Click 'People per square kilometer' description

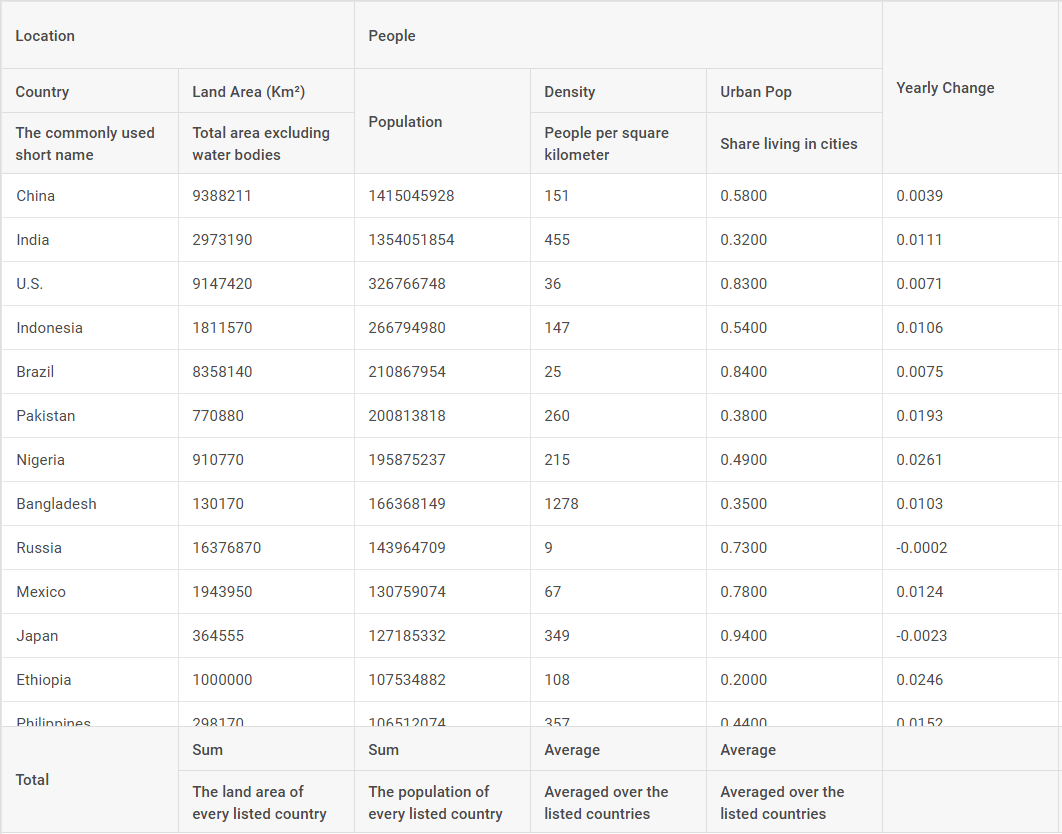(618, 144)
